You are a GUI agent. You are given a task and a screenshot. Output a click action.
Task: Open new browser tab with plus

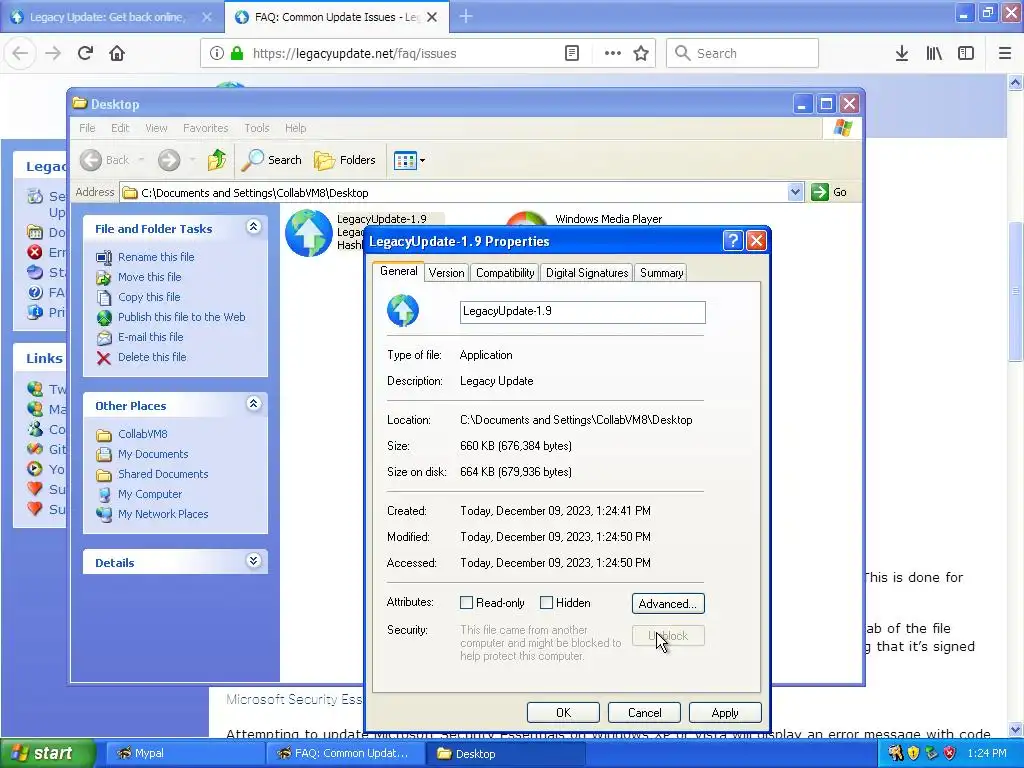(466, 17)
